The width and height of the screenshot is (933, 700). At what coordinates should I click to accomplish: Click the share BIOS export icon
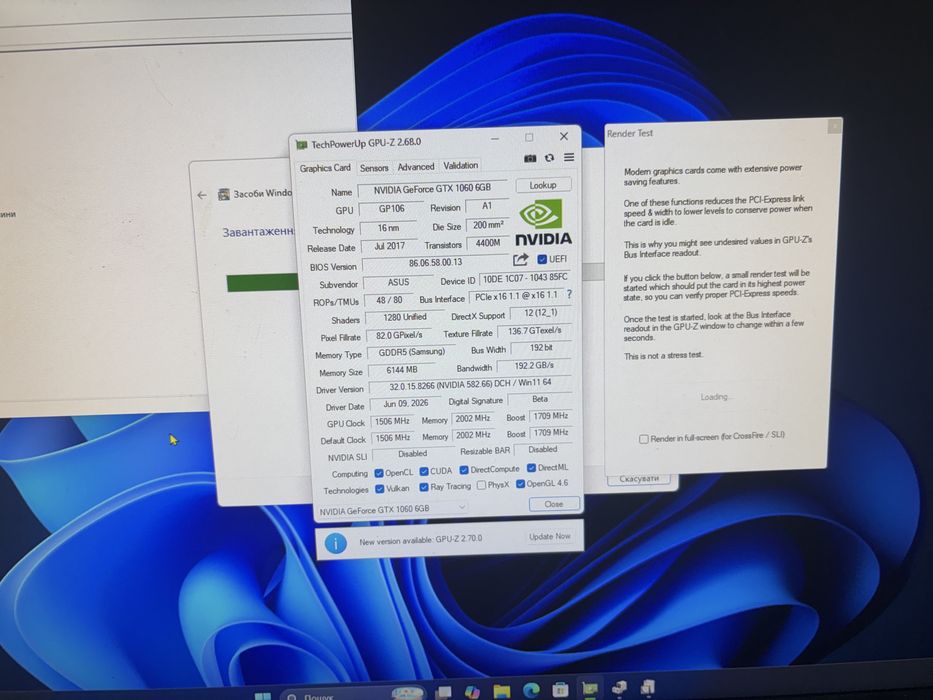(521, 260)
